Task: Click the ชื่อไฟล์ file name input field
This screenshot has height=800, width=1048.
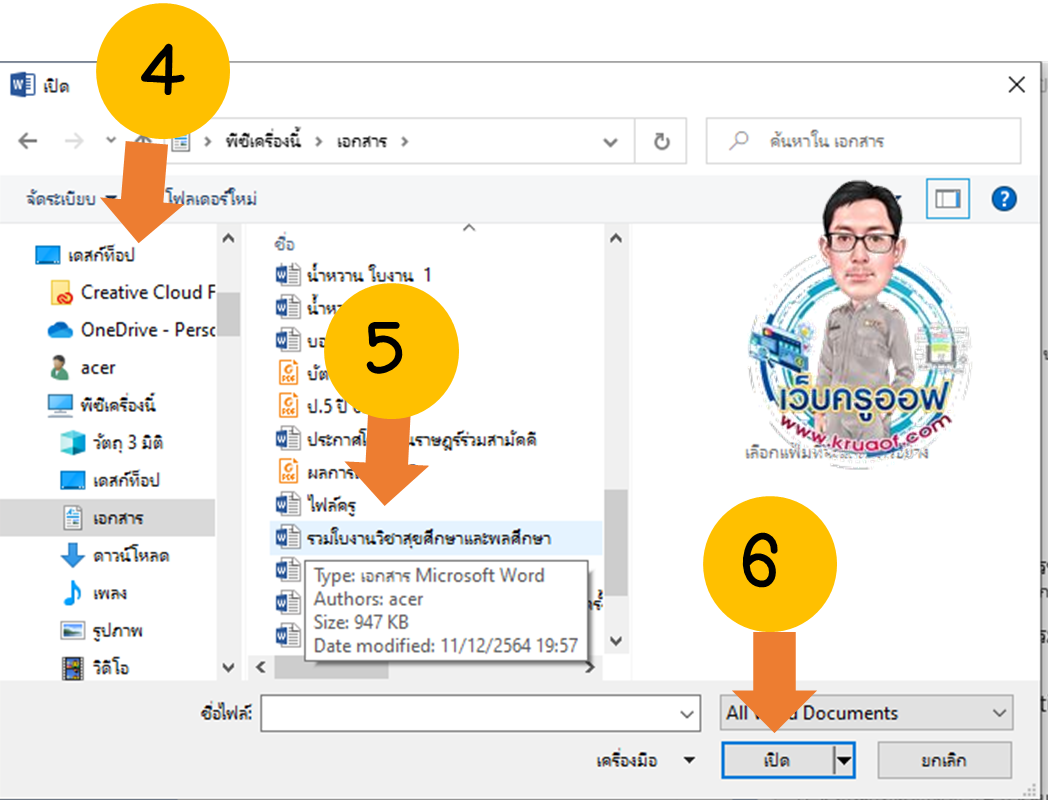Action: [468, 714]
